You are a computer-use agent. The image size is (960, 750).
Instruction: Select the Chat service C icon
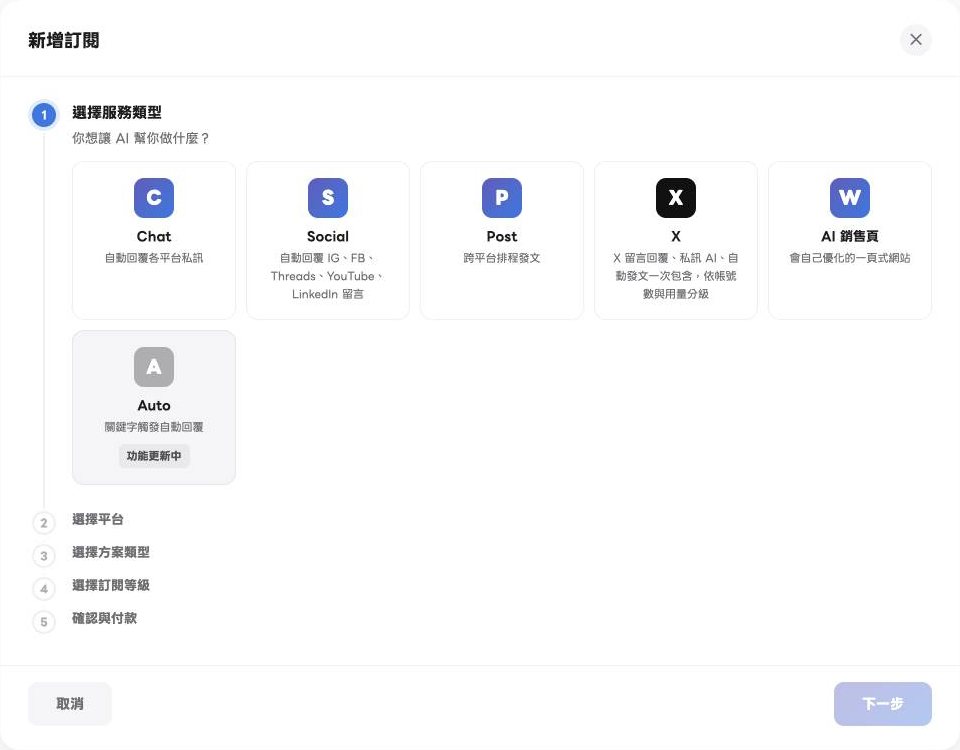154,198
